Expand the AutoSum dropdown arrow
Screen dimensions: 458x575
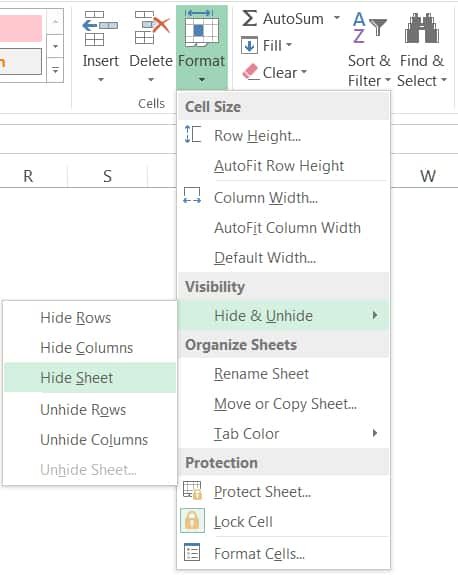337,18
